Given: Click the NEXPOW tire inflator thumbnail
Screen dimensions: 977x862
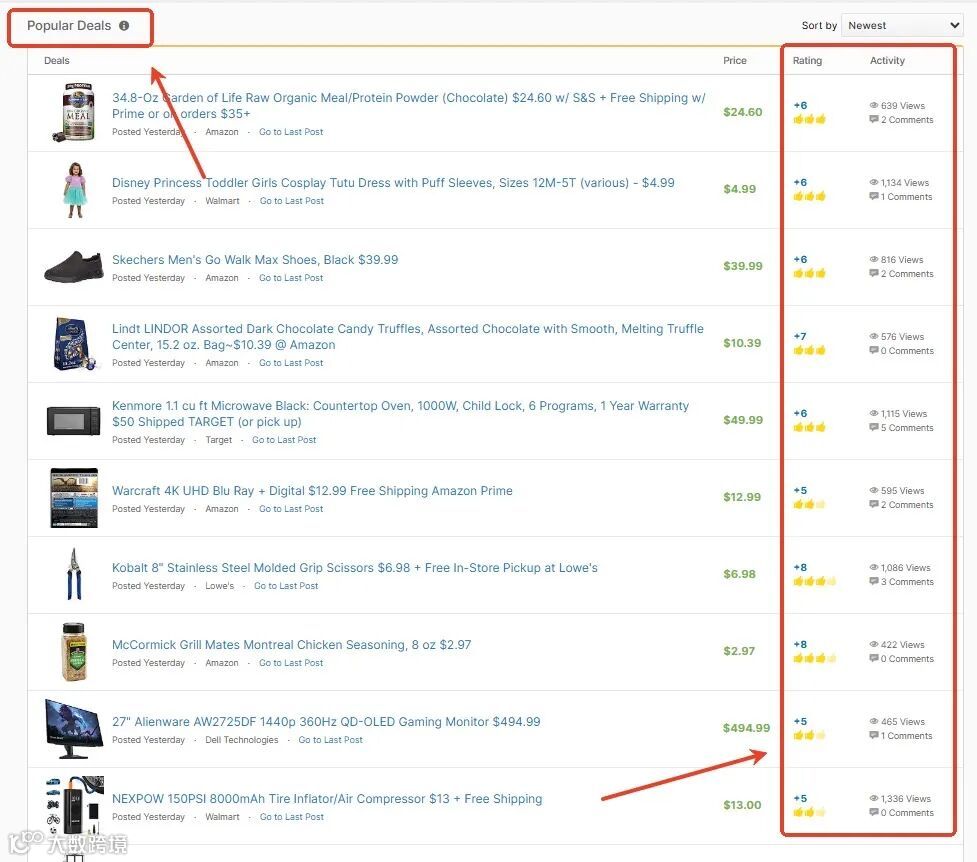Looking at the screenshot, I should 74,805.
